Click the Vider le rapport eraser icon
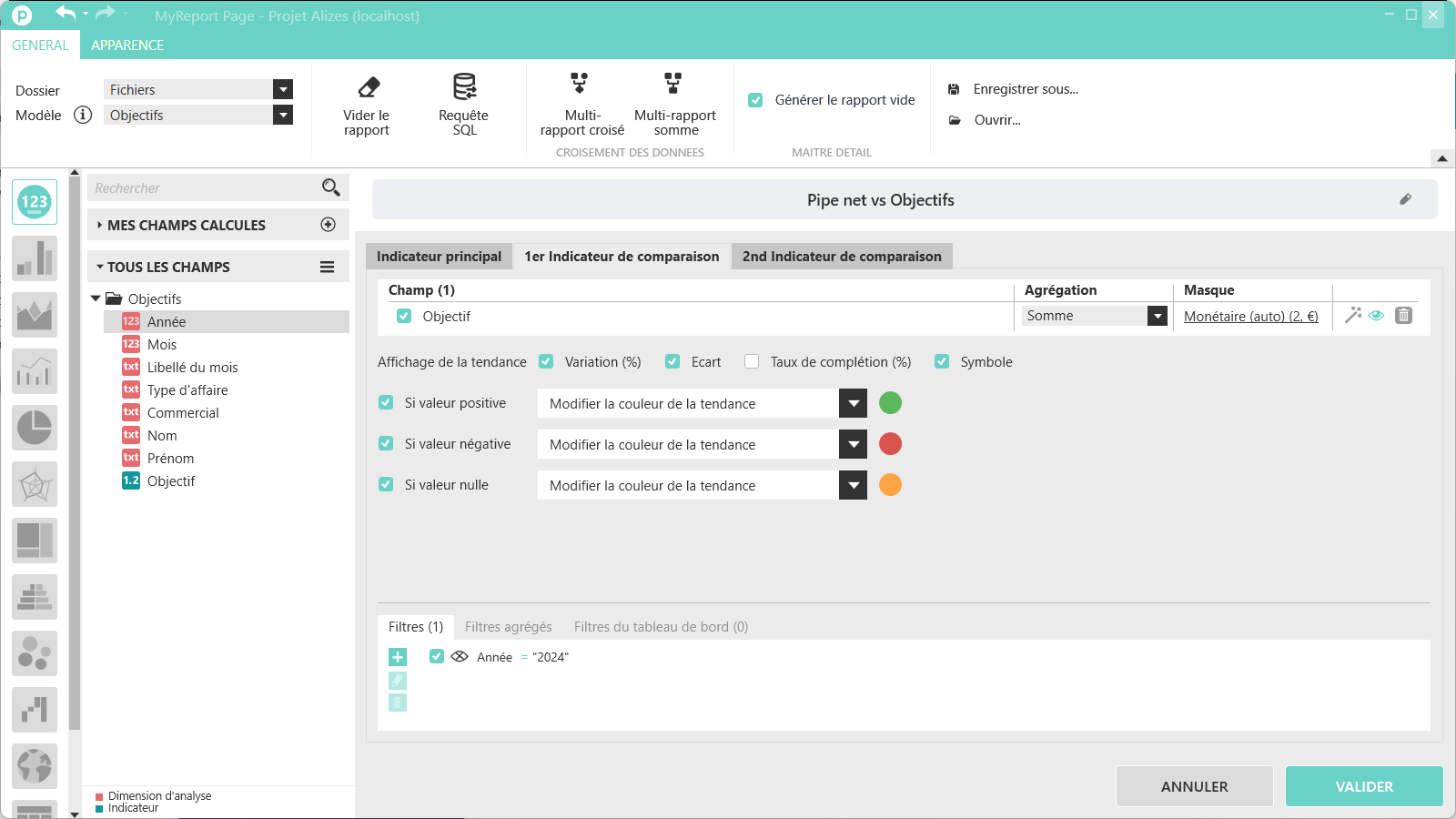Viewport: 1456px width, 819px height. [x=369, y=87]
